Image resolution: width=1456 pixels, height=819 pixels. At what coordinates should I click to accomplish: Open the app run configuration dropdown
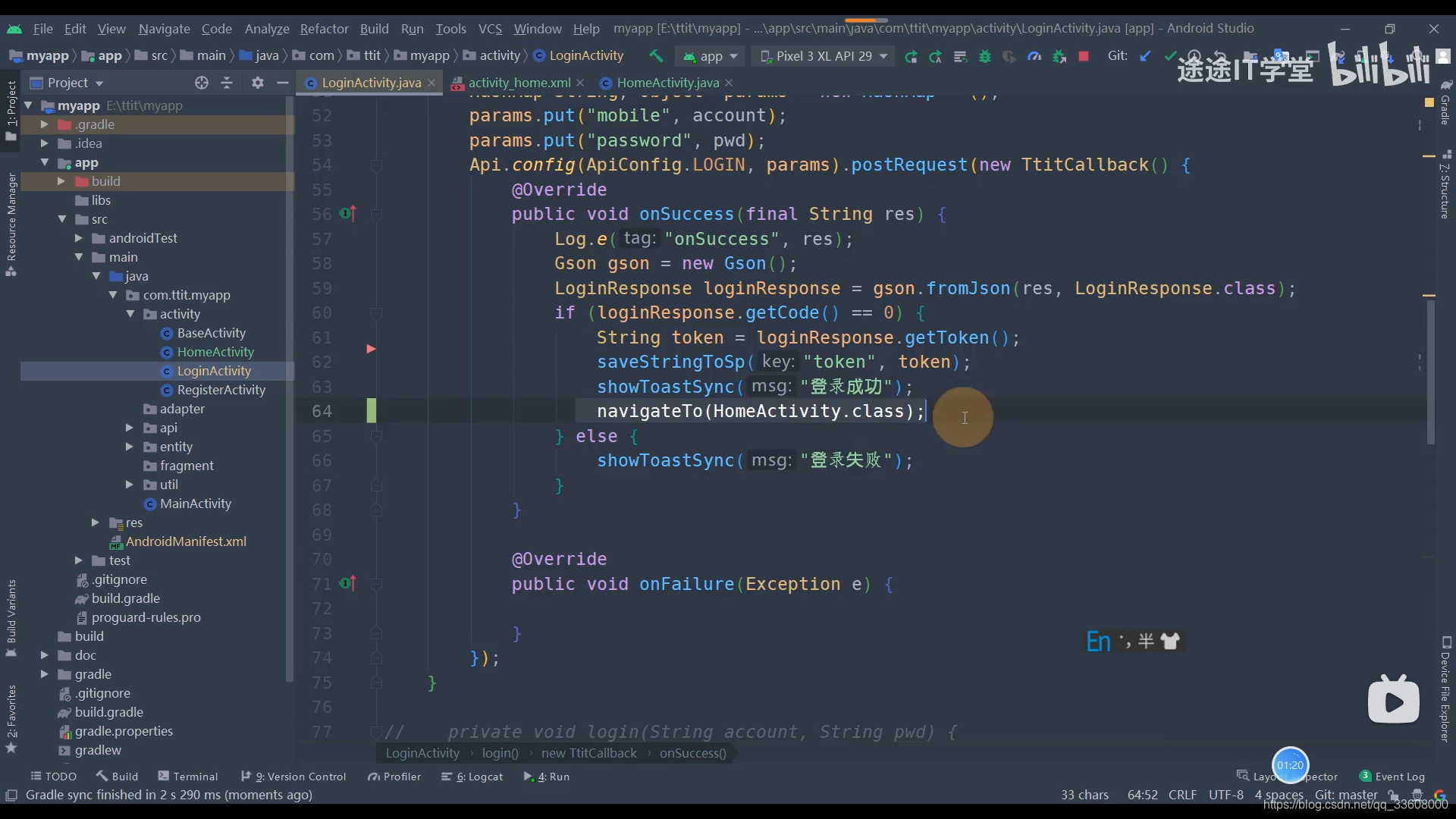click(x=711, y=56)
